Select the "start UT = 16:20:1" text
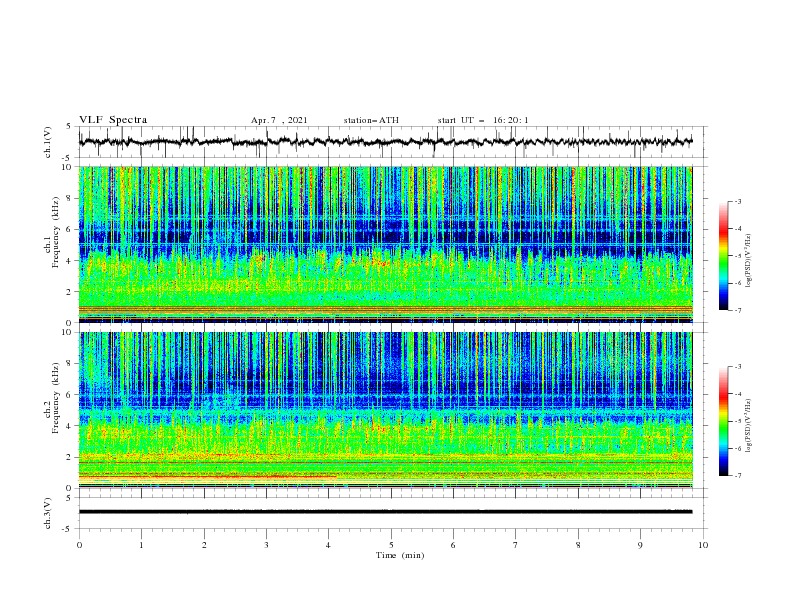792x612 pixels. click(x=482, y=120)
